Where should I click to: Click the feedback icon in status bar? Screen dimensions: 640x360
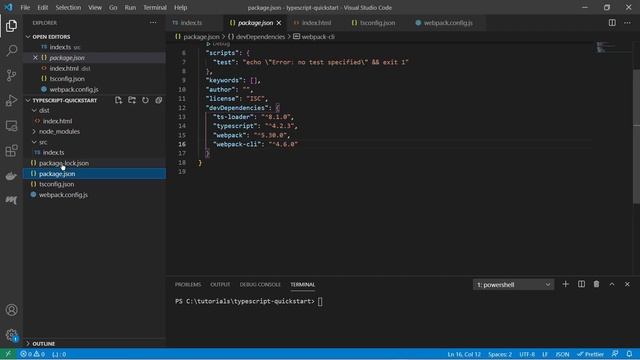615,354
